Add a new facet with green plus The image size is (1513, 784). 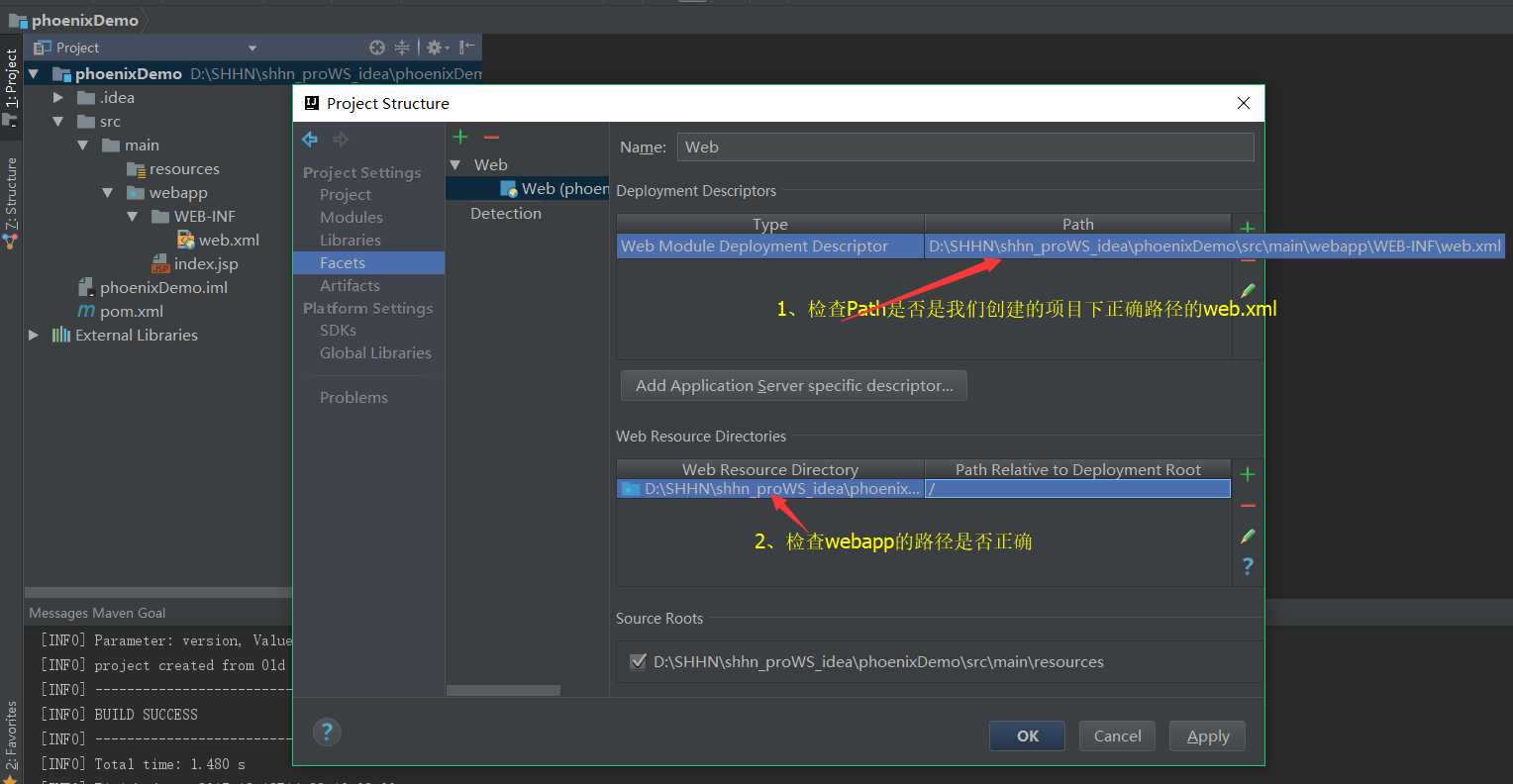[460, 137]
